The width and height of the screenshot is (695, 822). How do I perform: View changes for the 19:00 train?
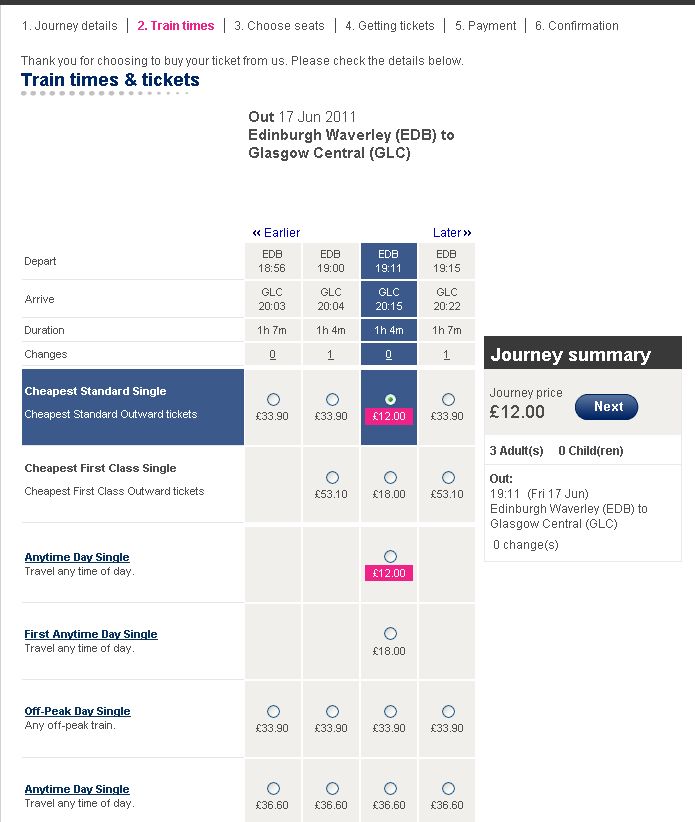point(332,355)
